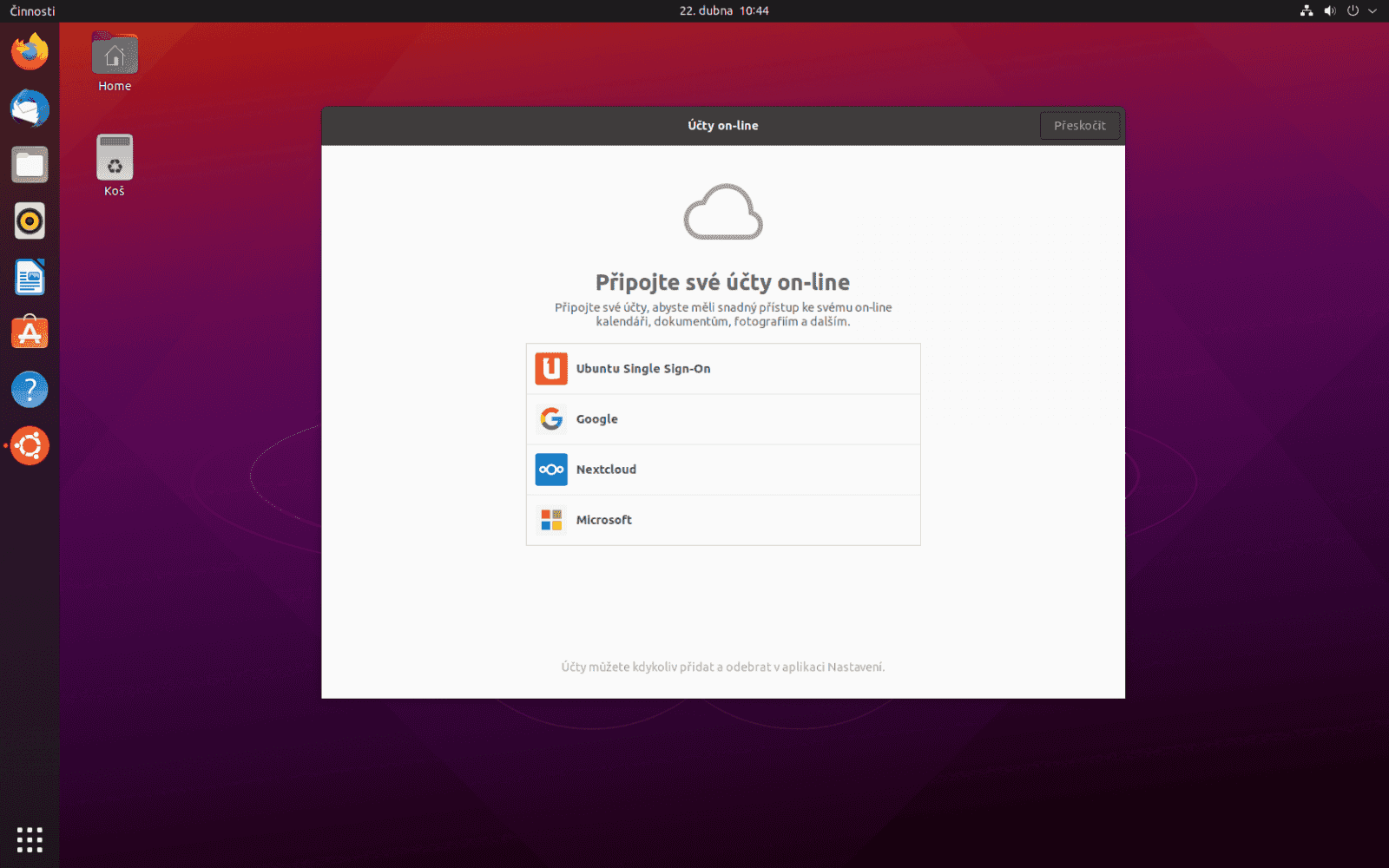Add a Microsoft account

click(x=722, y=519)
